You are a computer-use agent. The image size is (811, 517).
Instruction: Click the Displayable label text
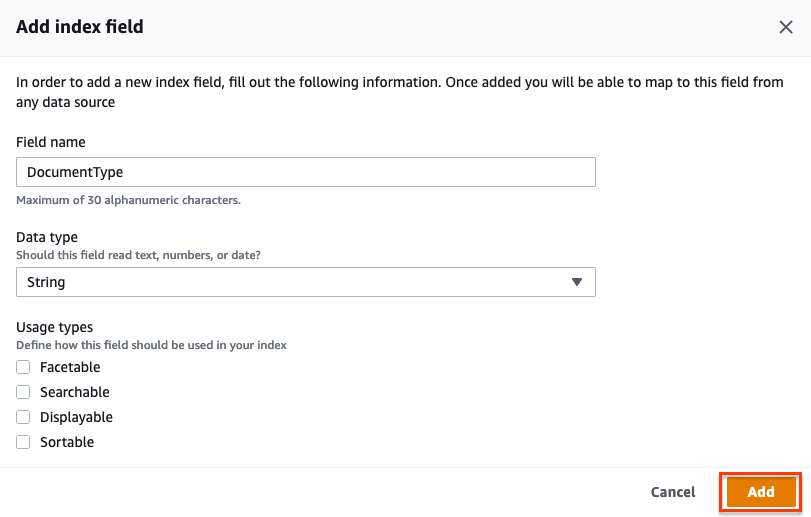point(76,417)
